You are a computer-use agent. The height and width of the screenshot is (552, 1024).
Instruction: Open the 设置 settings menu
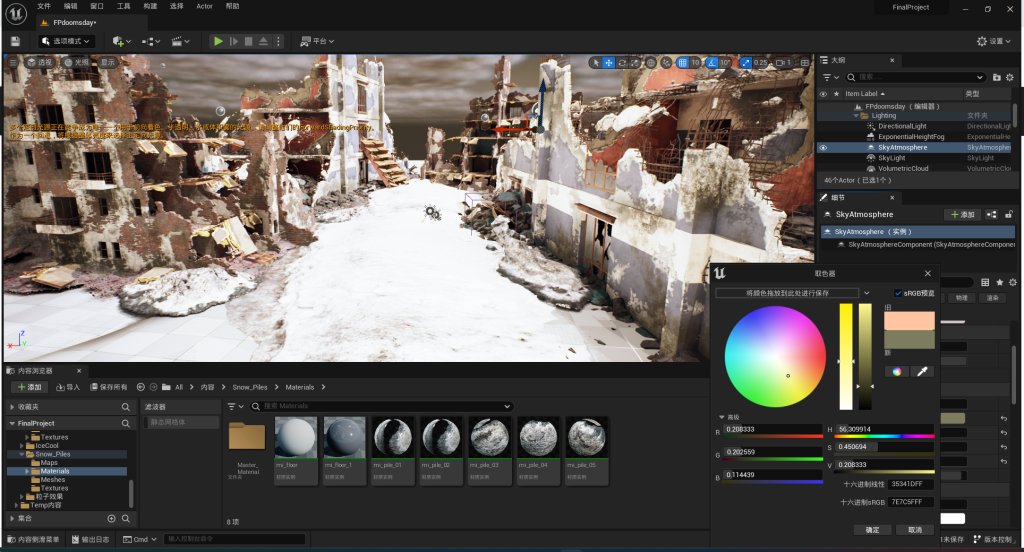tap(994, 41)
